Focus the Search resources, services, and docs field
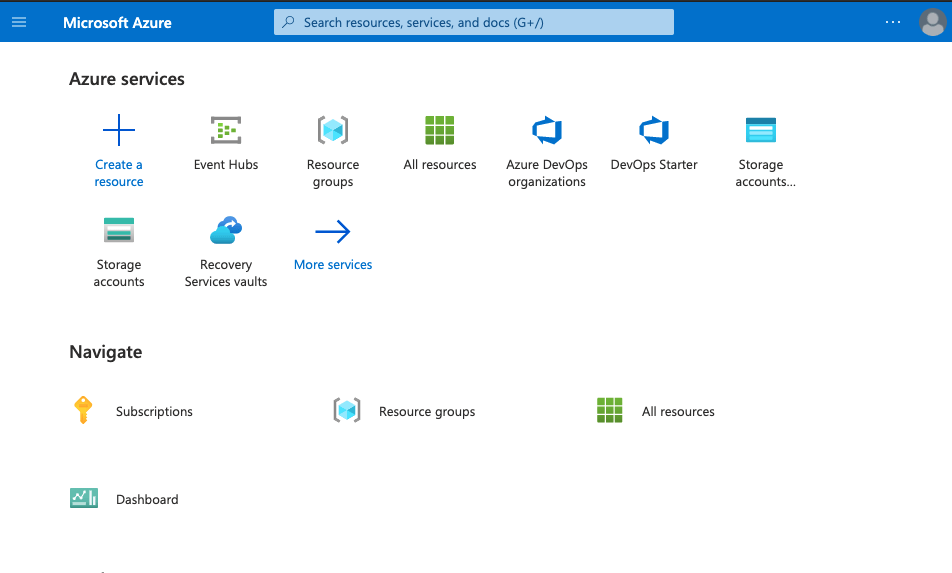Screen dimensions: 952x573 click(474, 22)
